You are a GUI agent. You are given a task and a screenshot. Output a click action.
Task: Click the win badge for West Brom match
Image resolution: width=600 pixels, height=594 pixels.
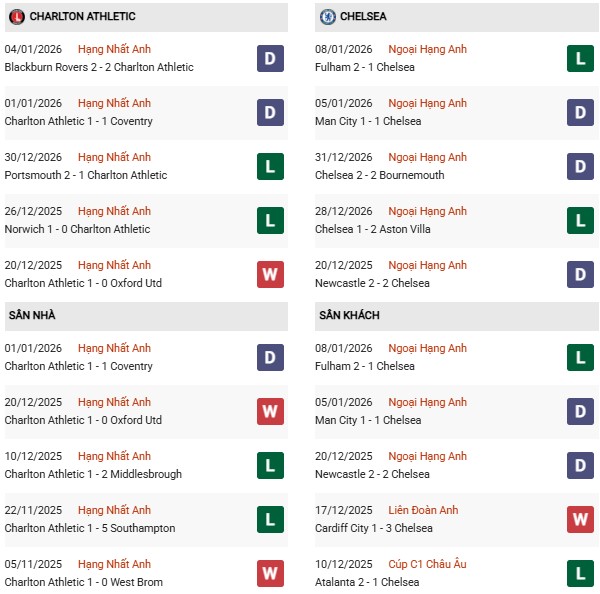pyautogui.click(x=270, y=573)
